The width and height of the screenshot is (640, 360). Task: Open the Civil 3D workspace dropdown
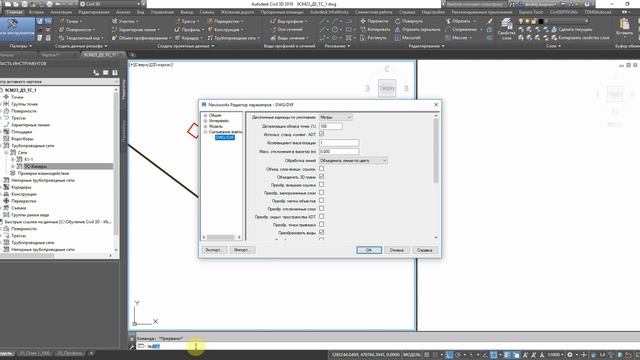[111, 4]
